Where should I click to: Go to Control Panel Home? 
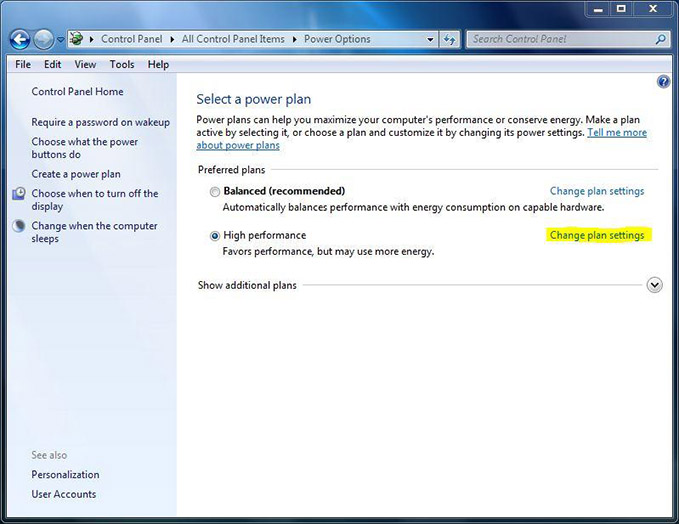click(78, 91)
